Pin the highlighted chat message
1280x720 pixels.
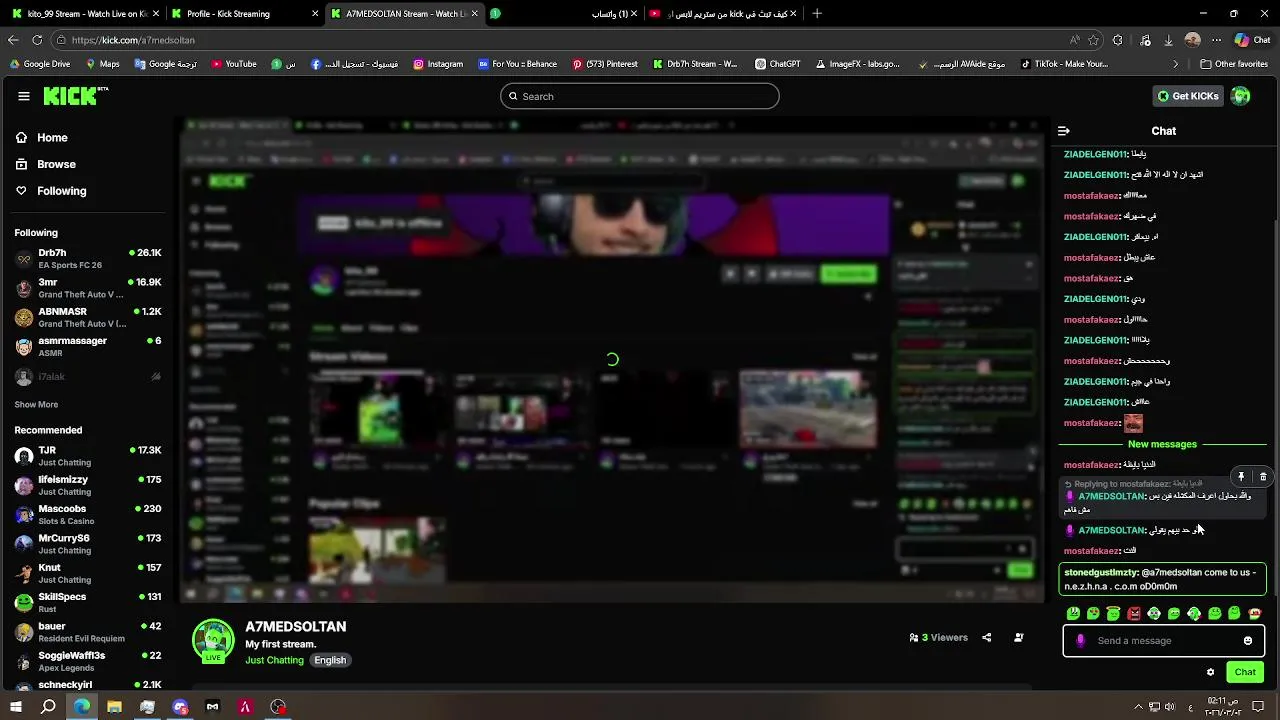[x=1241, y=477]
